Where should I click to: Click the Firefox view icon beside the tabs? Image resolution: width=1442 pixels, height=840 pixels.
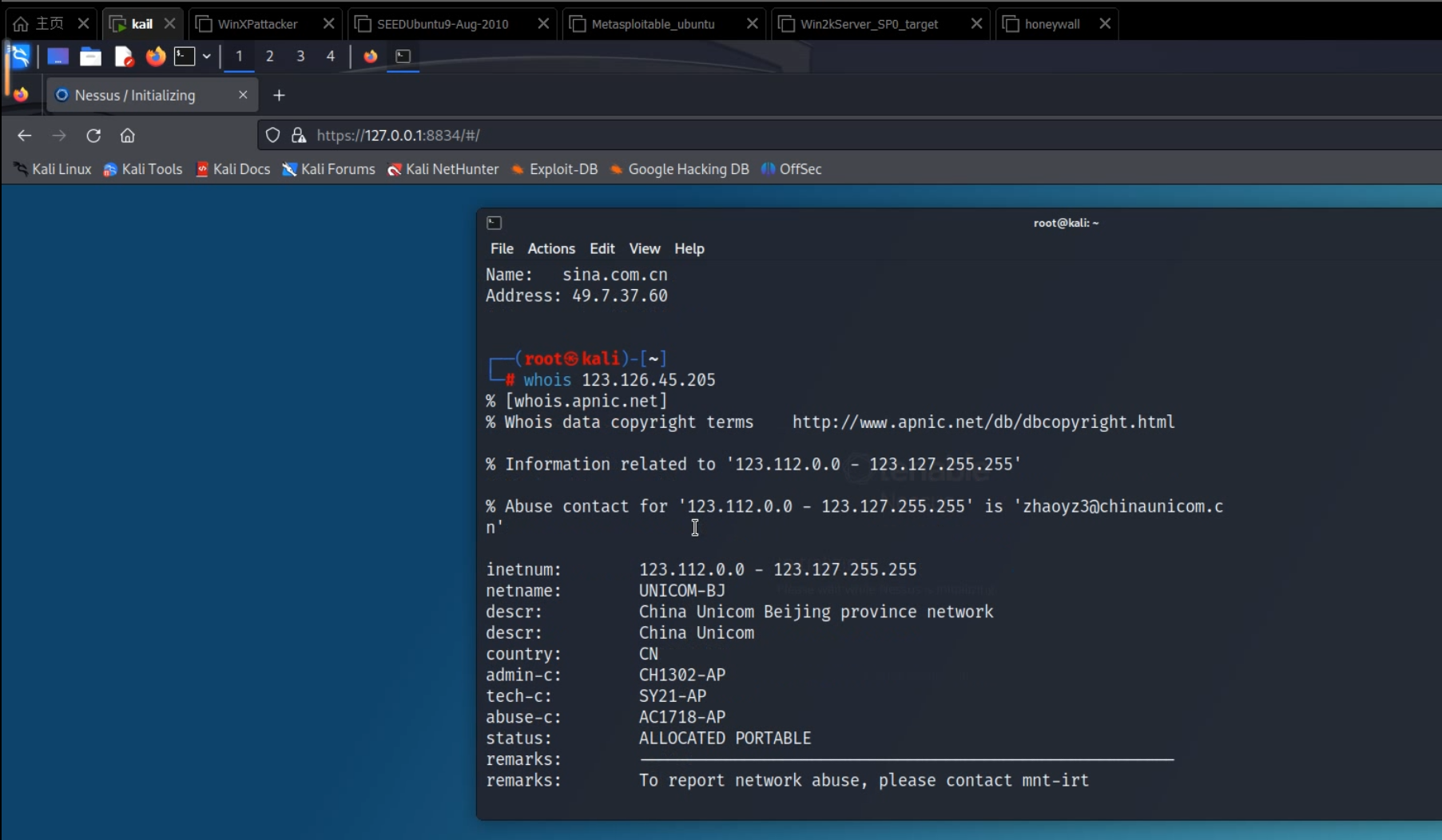tap(22, 95)
